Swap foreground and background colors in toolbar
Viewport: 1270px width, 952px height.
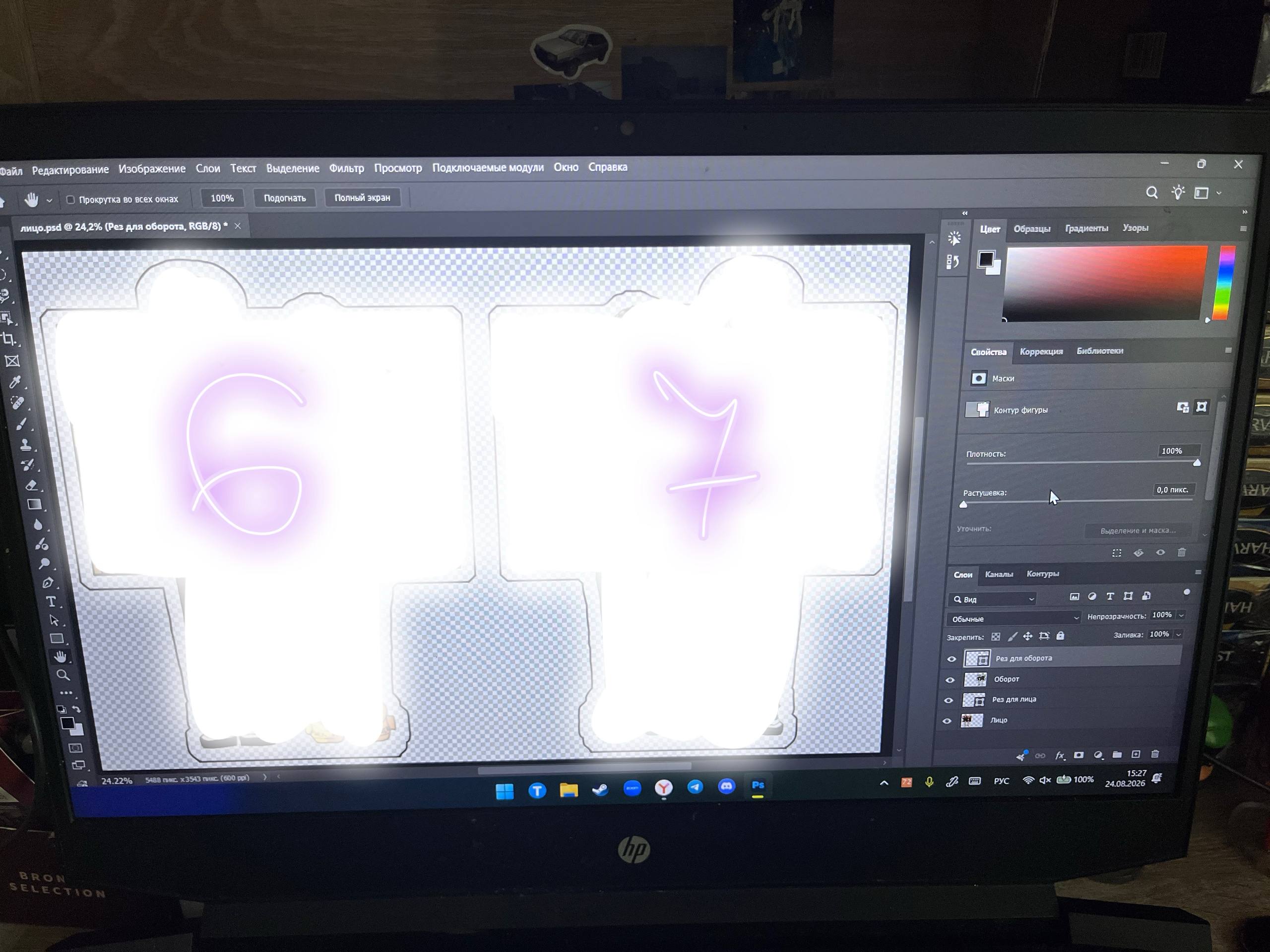[x=77, y=709]
